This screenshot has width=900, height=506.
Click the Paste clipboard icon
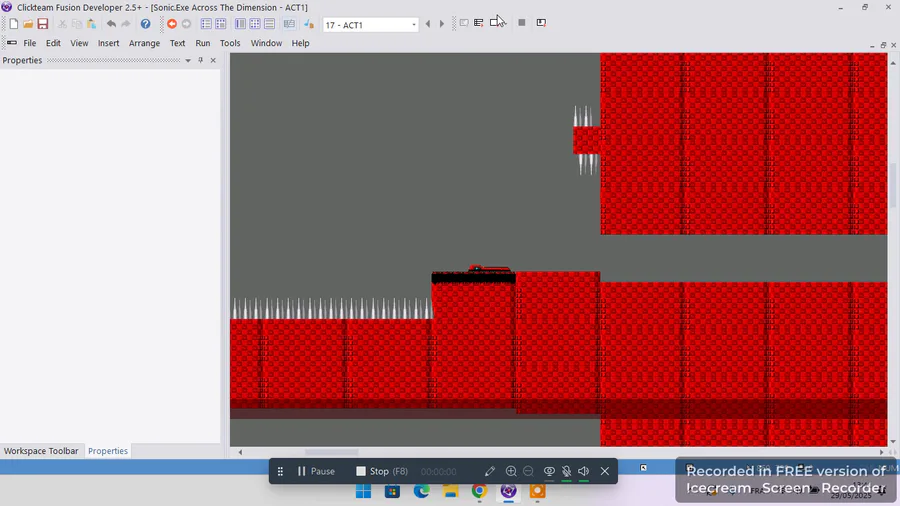coord(91,24)
